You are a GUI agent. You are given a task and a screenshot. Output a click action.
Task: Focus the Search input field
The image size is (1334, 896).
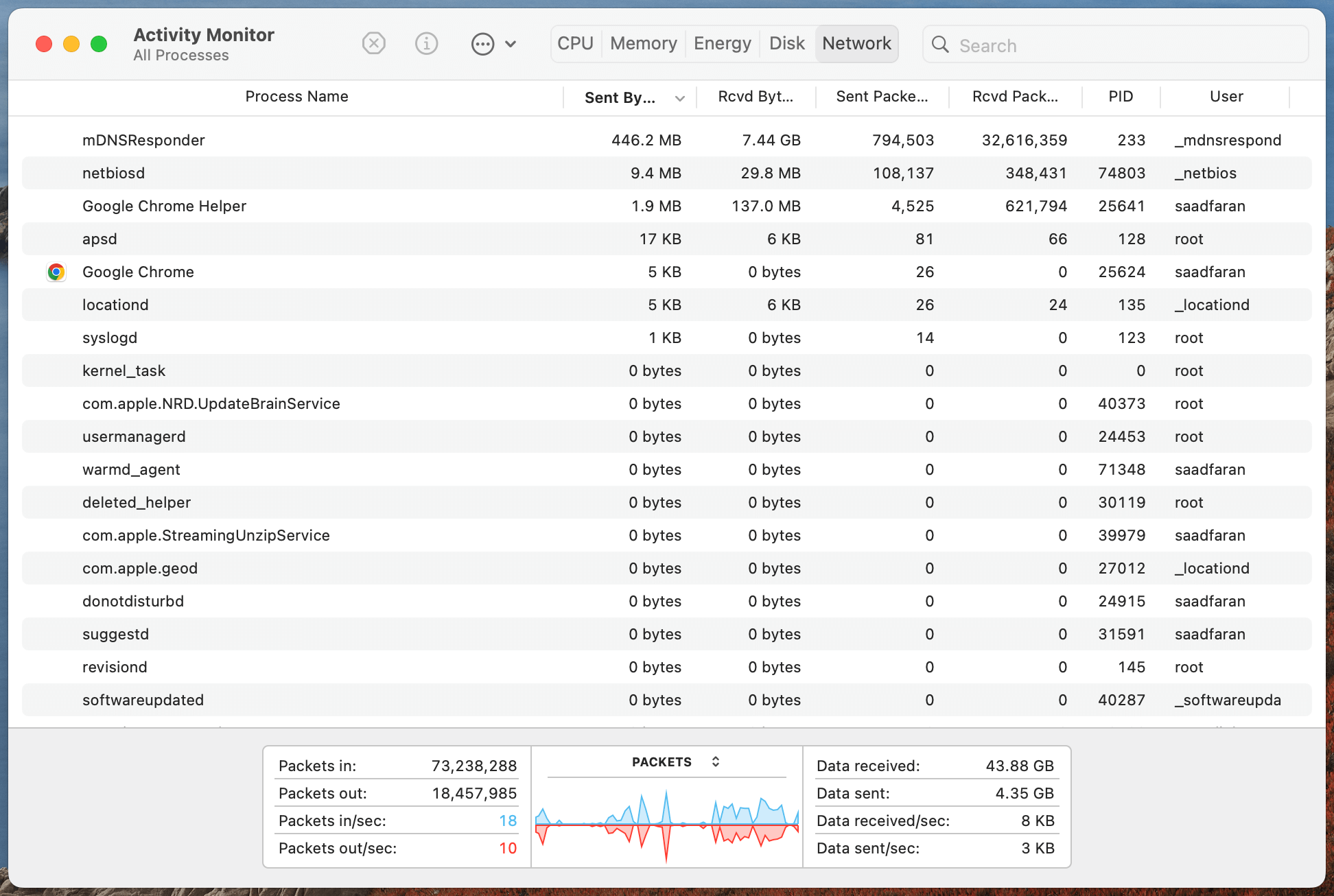coord(1115,45)
